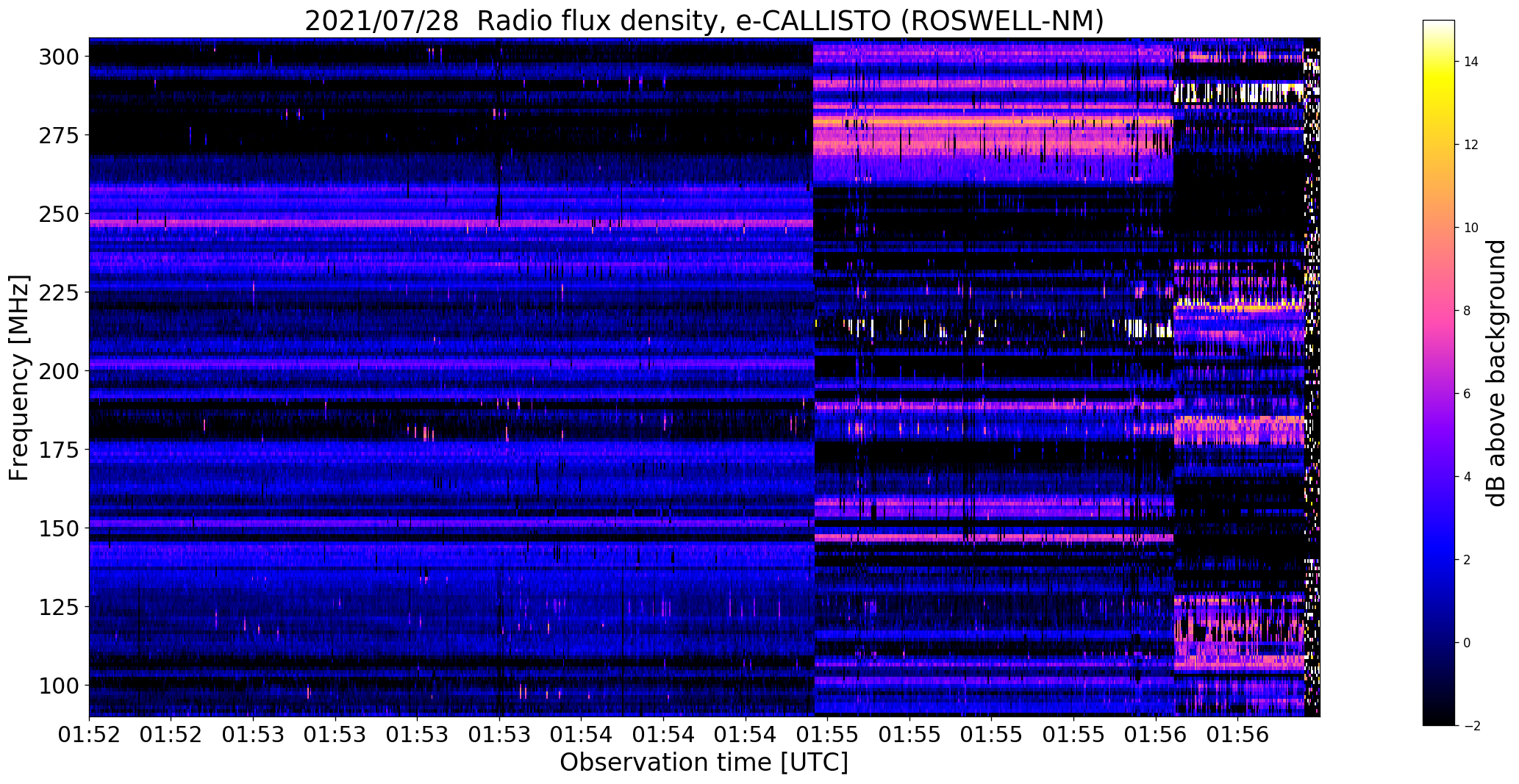
Task: Select the 300 tick on frequency axis
Action: click(59, 57)
